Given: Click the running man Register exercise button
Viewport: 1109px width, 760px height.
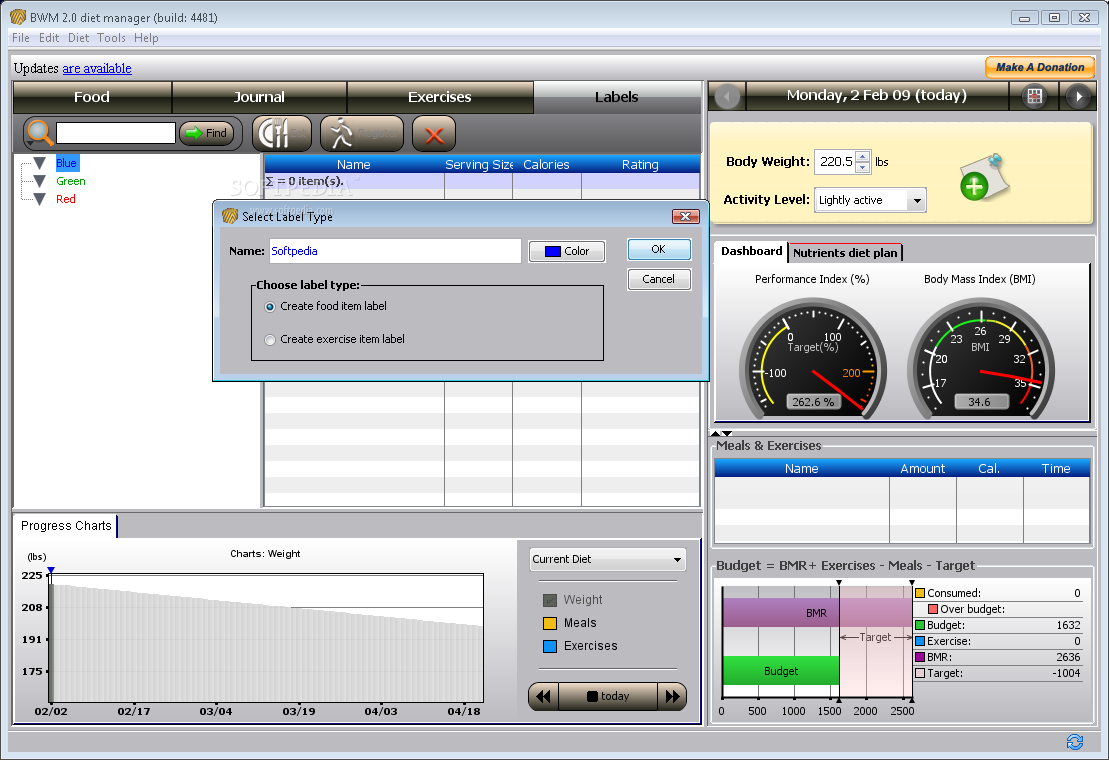Looking at the screenshot, I should 361,133.
